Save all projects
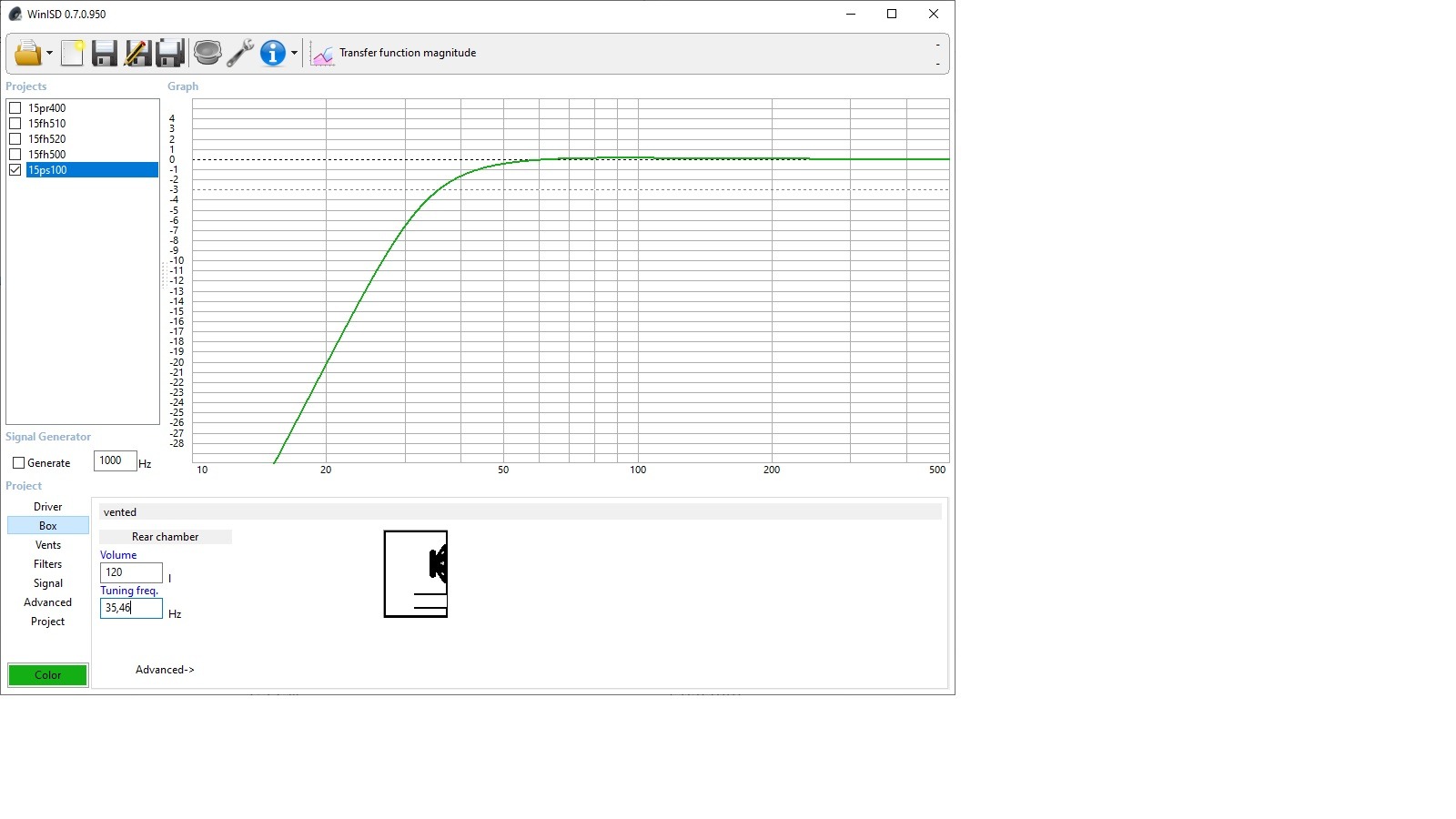 pyautogui.click(x=170, y=53)
